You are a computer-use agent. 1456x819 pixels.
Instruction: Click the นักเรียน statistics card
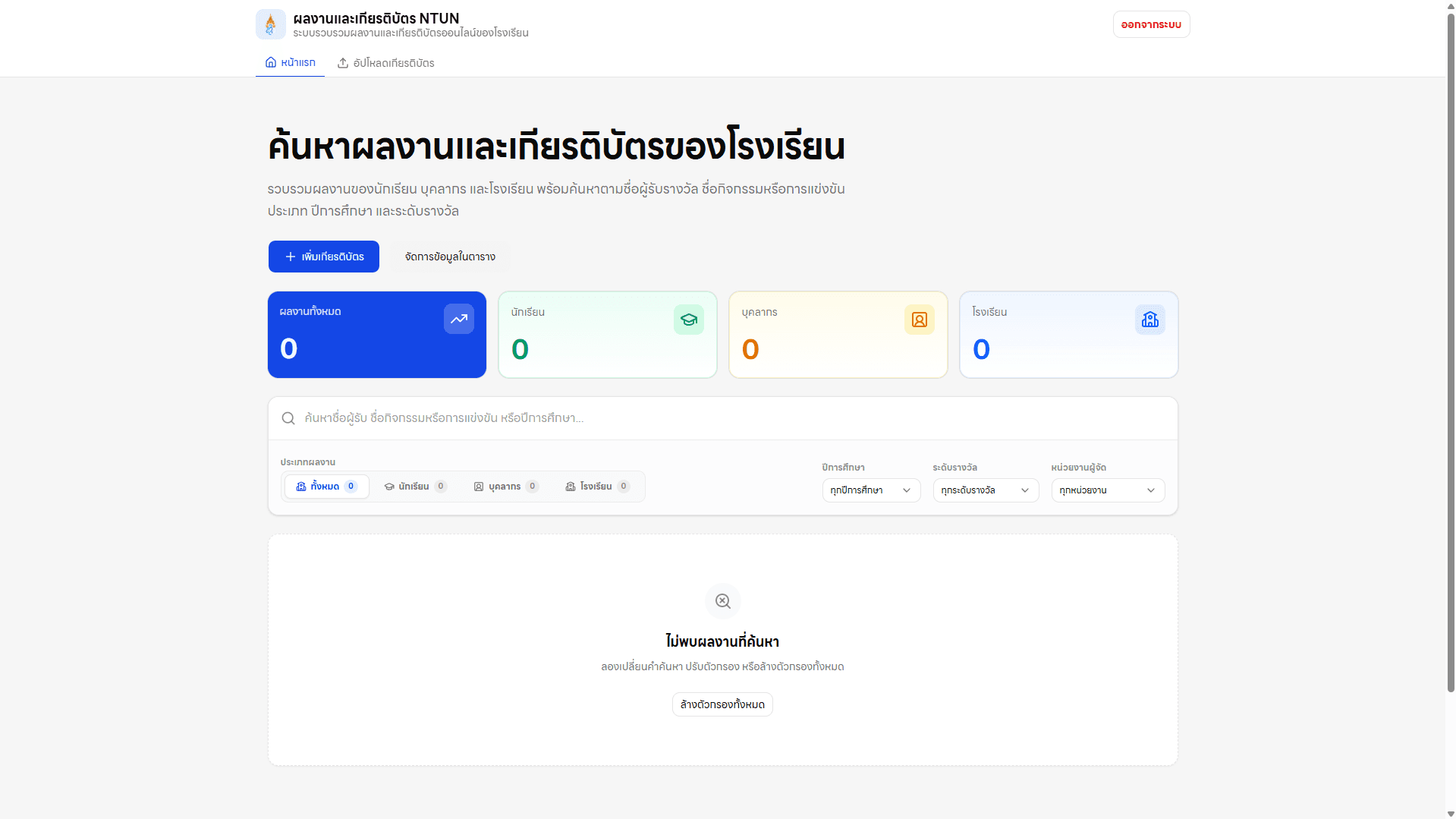pos(608,335)
